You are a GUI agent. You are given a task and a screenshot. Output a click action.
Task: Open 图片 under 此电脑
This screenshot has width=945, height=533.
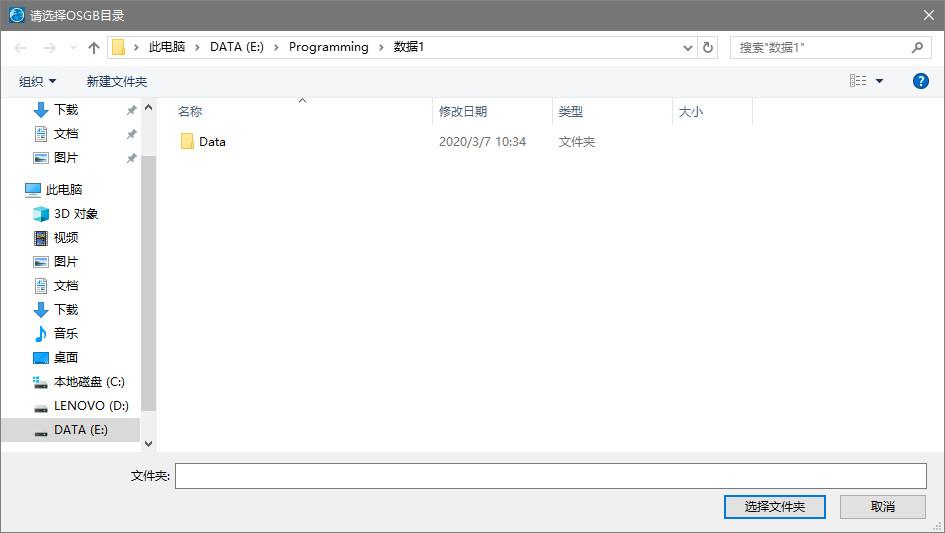(66, 262)
